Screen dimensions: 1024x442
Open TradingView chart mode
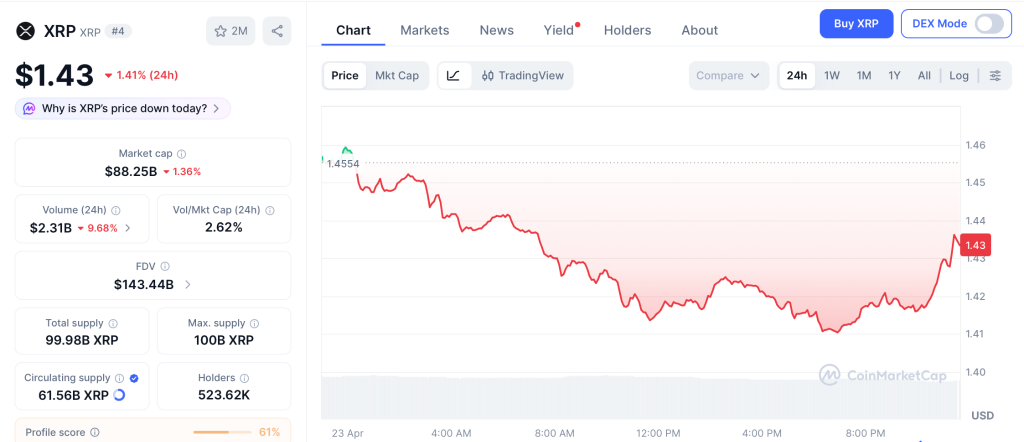pos(522,75)
